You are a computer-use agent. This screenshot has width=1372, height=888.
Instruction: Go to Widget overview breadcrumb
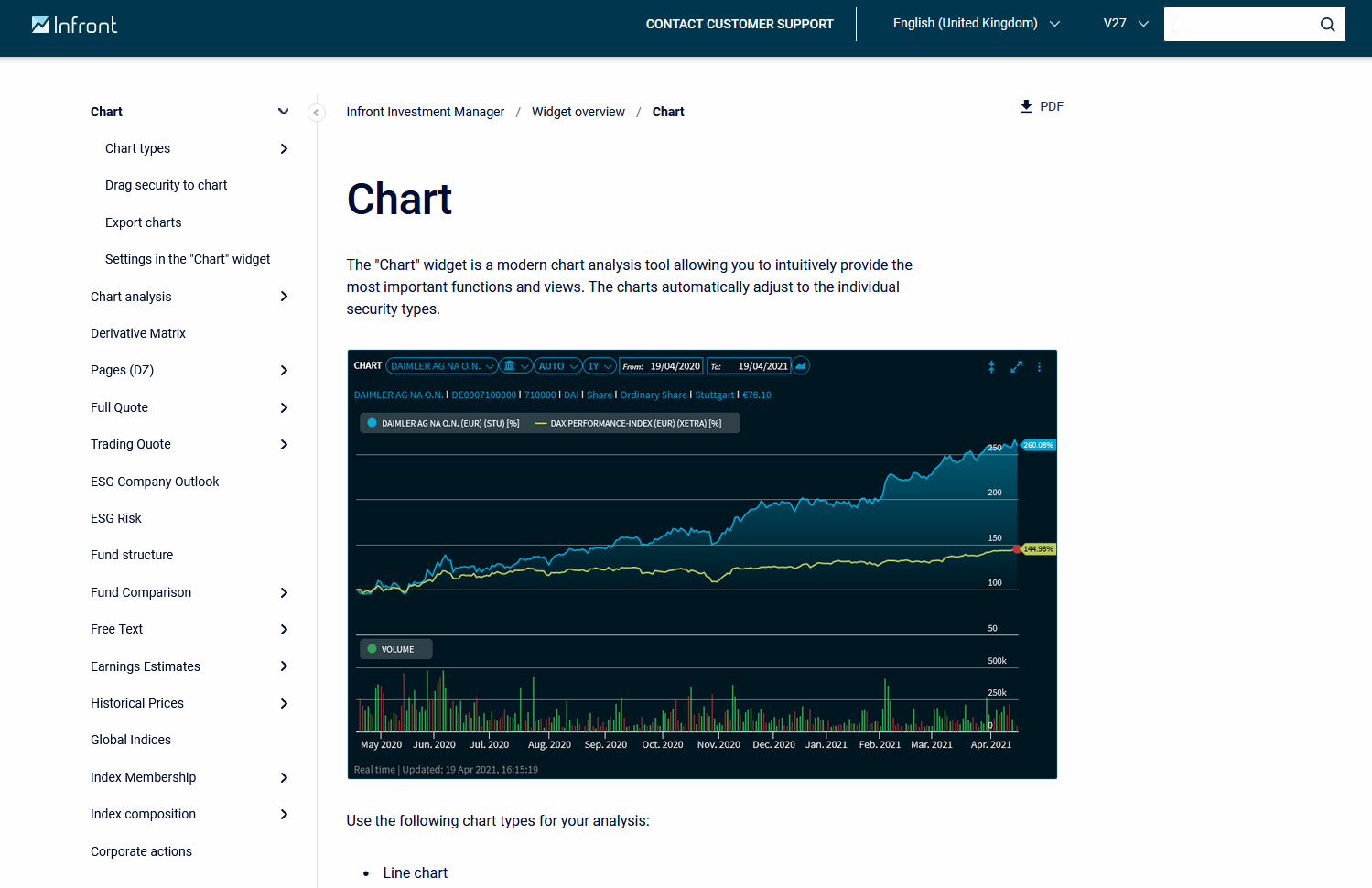click(578, 112)
